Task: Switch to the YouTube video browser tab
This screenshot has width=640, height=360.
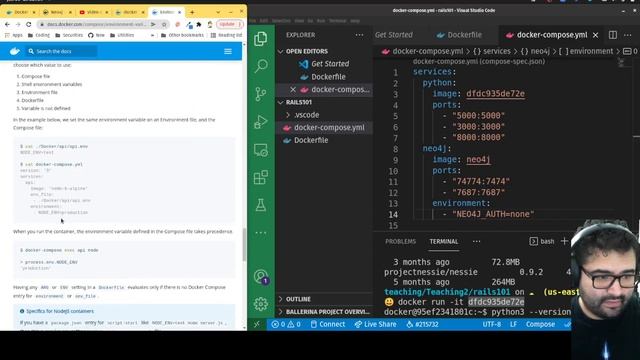Action: pos(93,12)
